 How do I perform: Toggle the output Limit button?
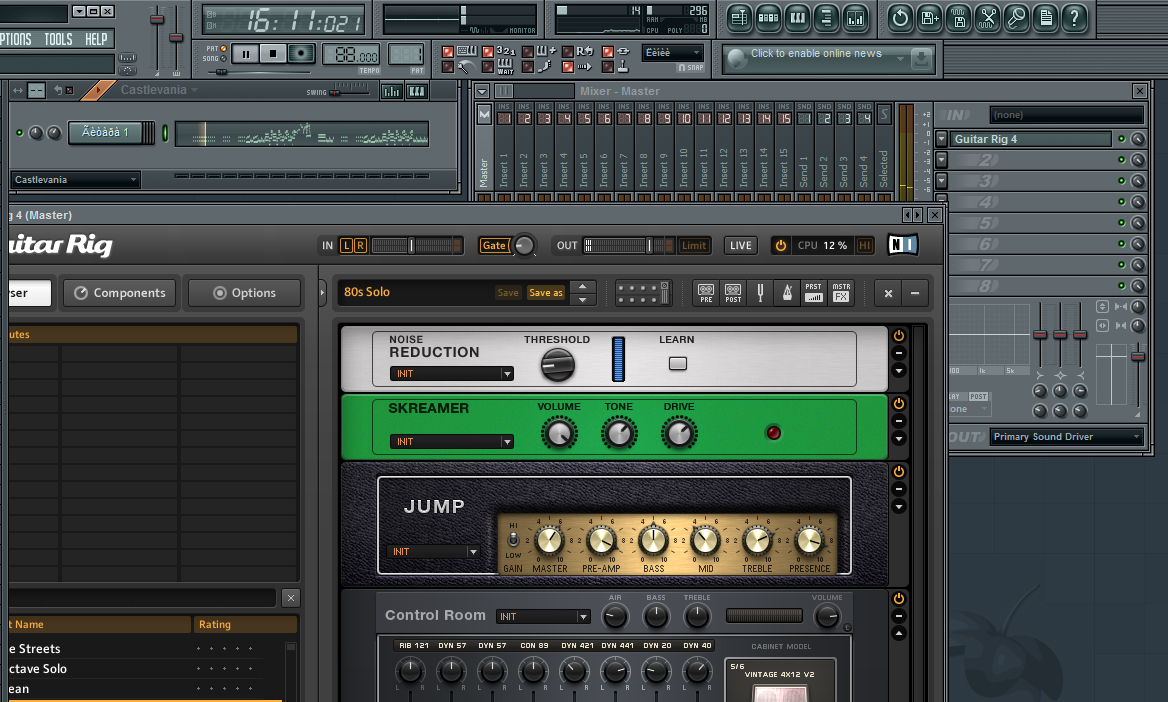tap(694, 245)
